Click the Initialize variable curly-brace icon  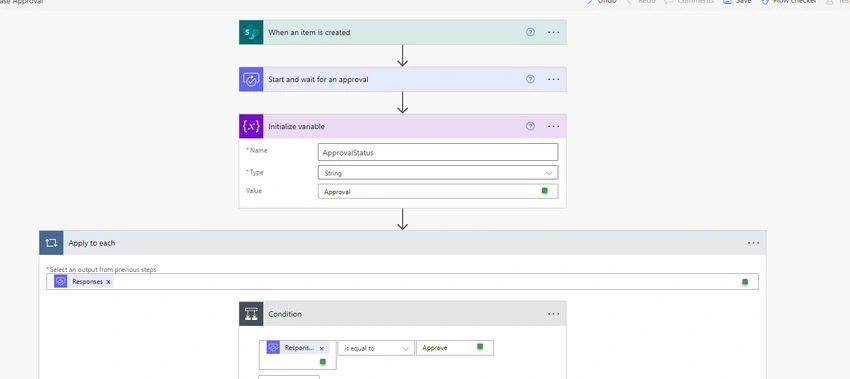[251, 126]
